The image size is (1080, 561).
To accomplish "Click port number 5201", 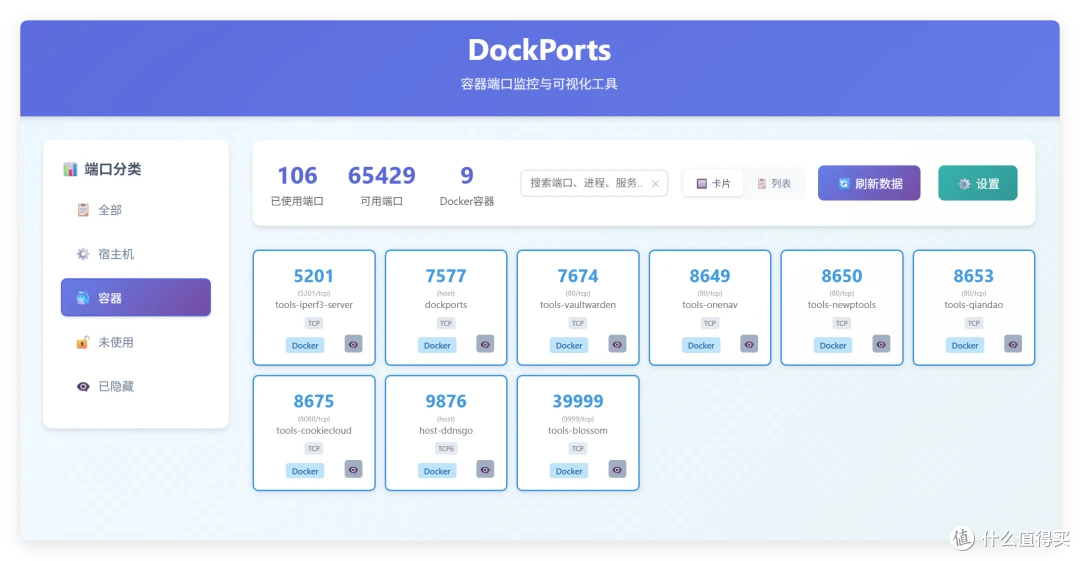I will coord(313,276).
